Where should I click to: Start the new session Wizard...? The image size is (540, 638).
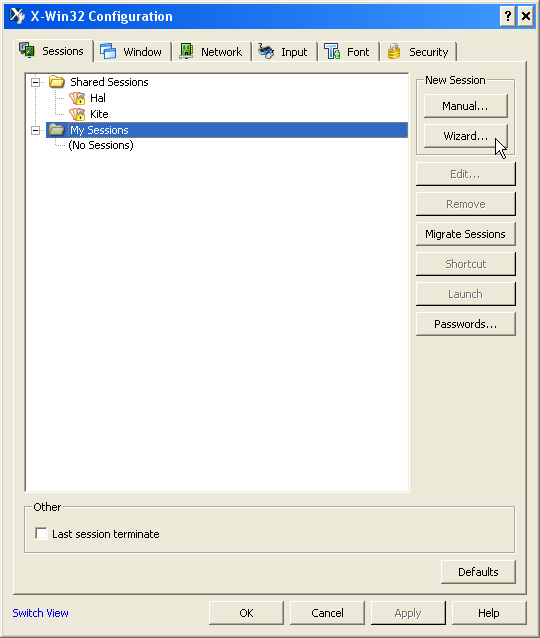click(466, 136)
